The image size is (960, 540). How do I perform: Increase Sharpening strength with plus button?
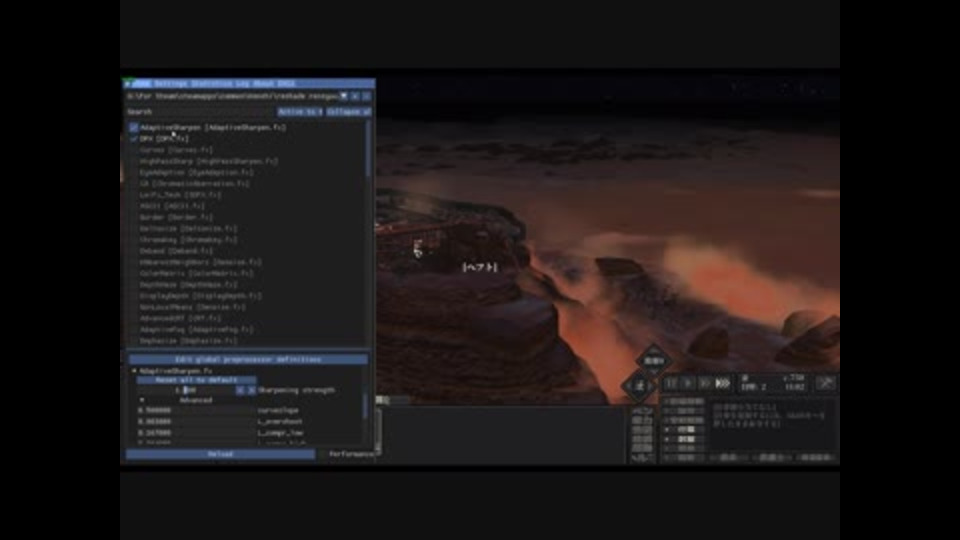tap(251, 390)
